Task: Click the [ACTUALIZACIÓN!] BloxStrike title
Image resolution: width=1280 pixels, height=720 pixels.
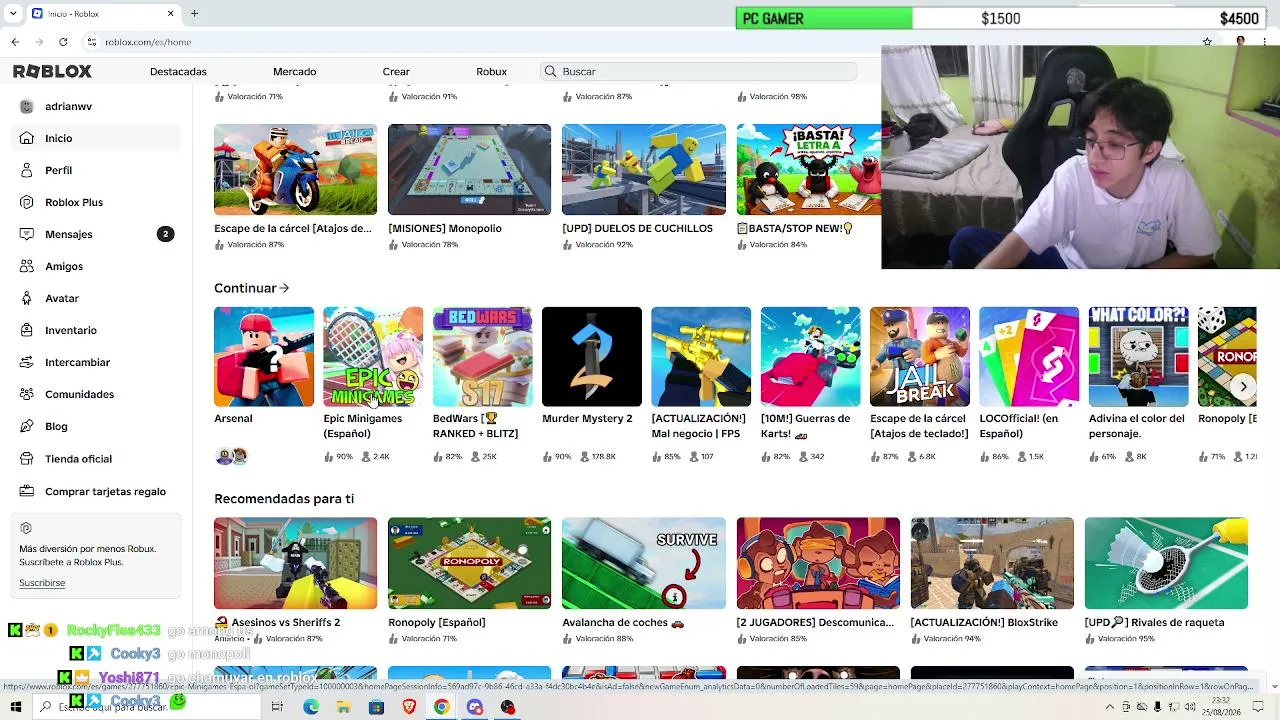Action: (x=984, y=622)
